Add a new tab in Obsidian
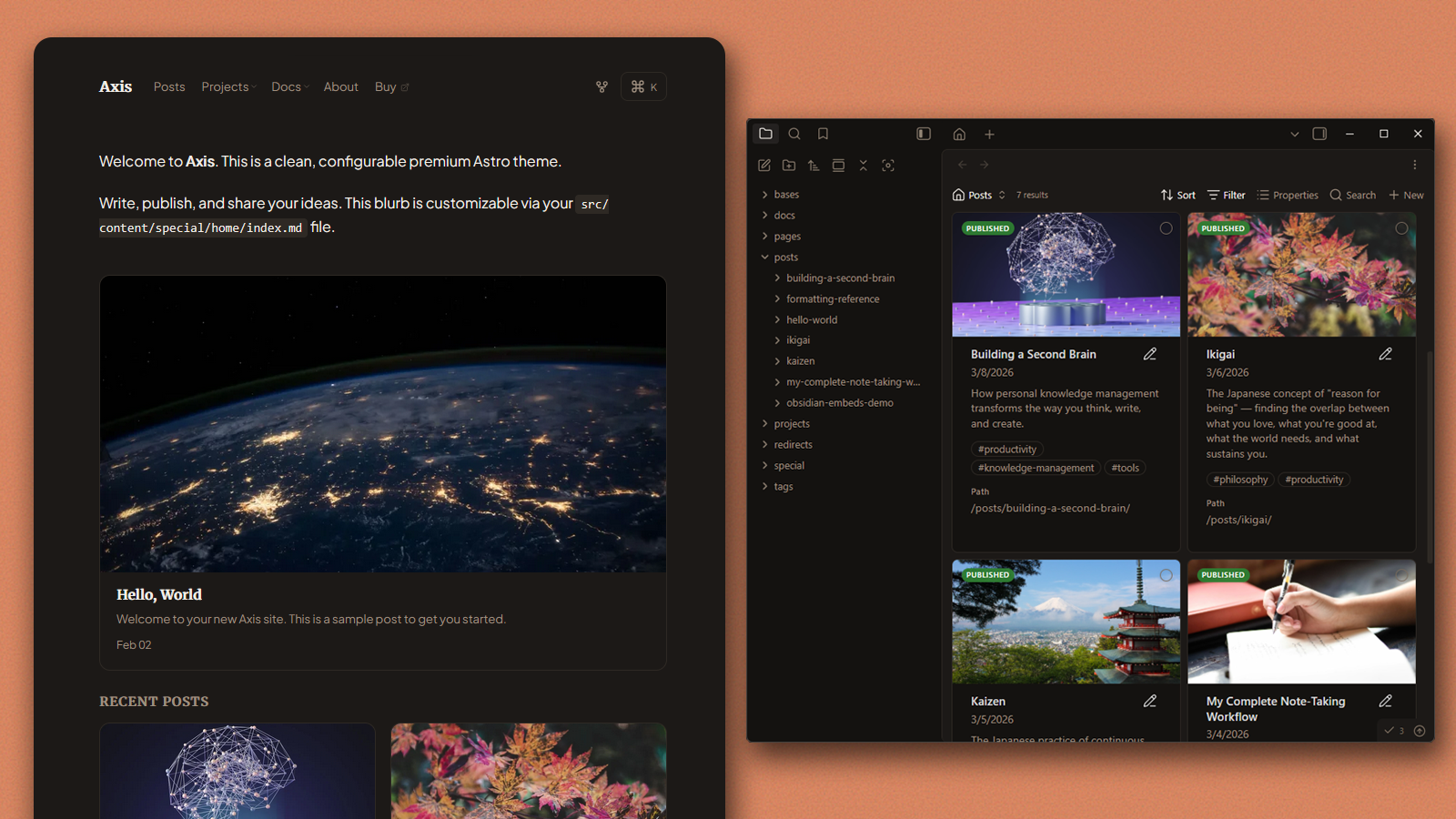 (989, 135)
